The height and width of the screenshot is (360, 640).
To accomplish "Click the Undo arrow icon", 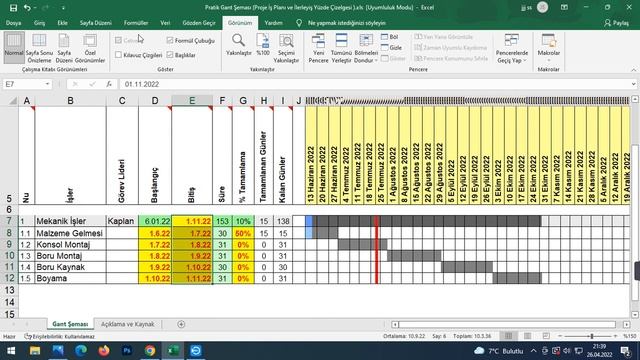I will (x=27, y=8).
